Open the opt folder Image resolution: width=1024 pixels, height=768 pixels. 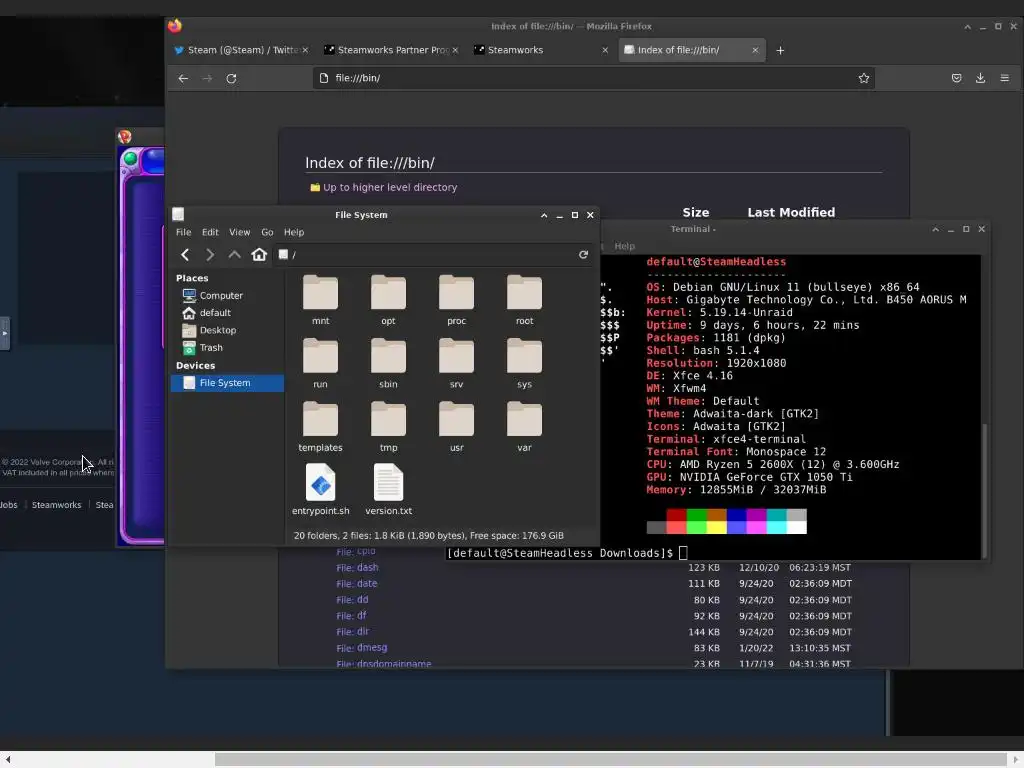tap(389, 300)
